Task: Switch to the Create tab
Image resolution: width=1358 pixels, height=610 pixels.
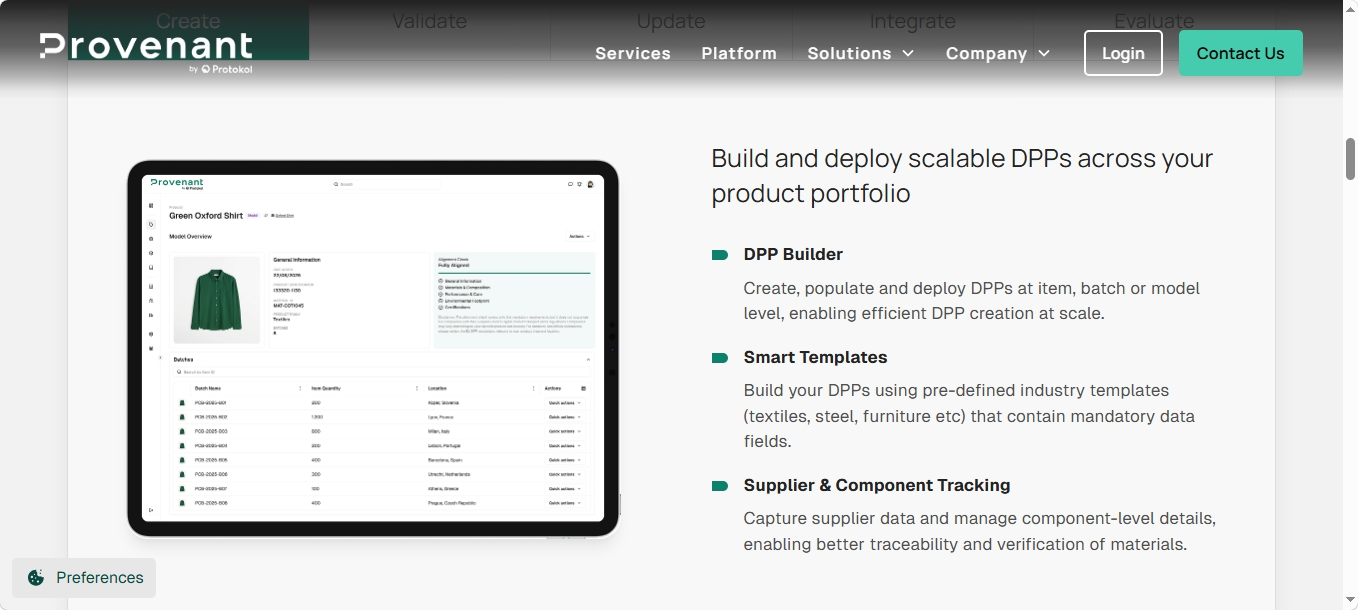Action: tap(188, 21)
